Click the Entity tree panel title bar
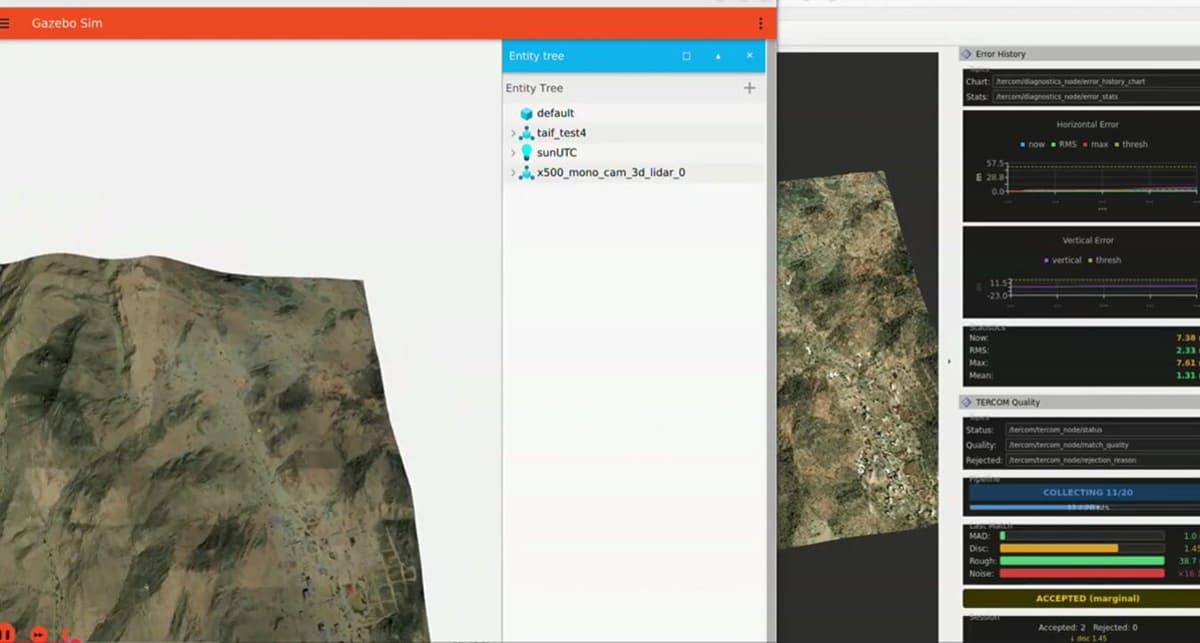Image resolution: width=1200 pixels, height=643 pixels. point(634,56)
